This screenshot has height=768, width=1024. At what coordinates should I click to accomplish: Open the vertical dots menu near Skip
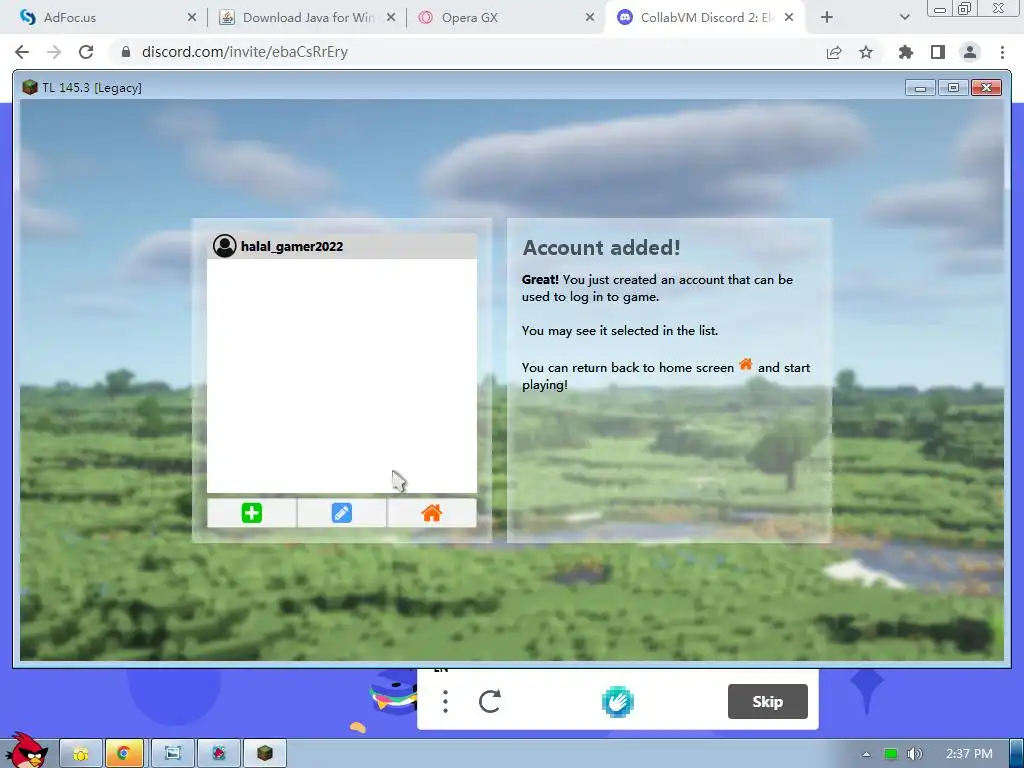click(445, 702)
